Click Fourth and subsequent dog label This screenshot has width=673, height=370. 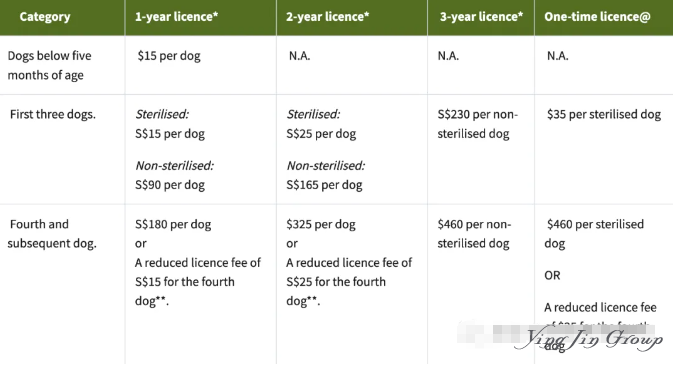pos(52,234)
